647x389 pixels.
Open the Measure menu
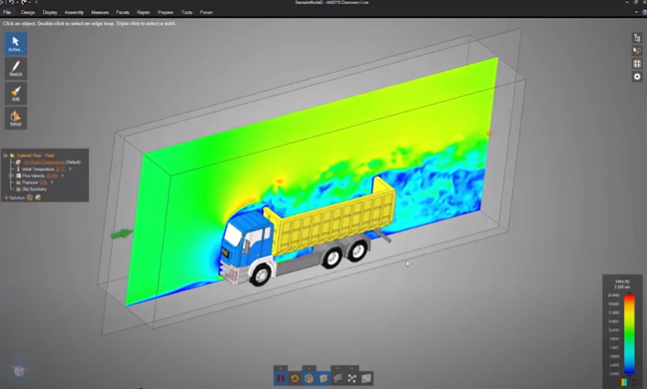(100, 12)
